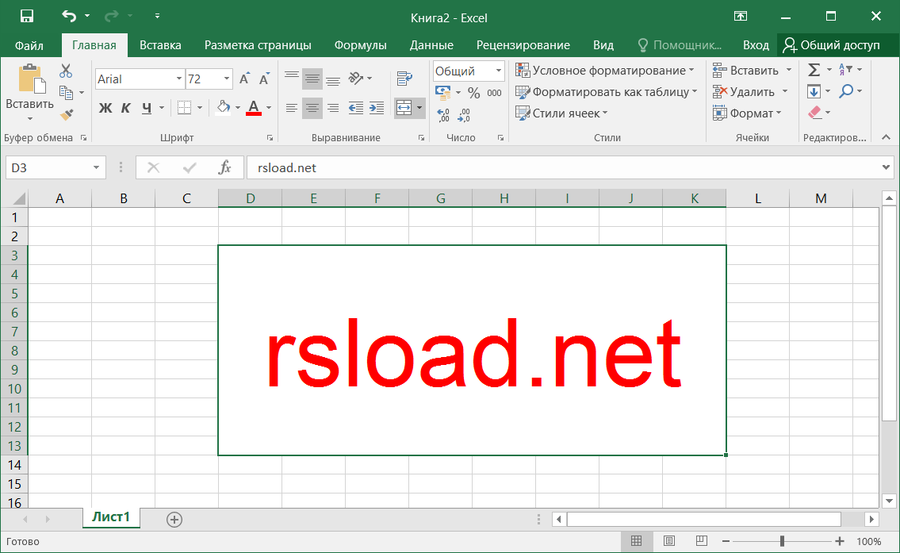Open Customize Quick Access Toolbar dropdown
Screen dimensions: 900x553
coord(157,16)
